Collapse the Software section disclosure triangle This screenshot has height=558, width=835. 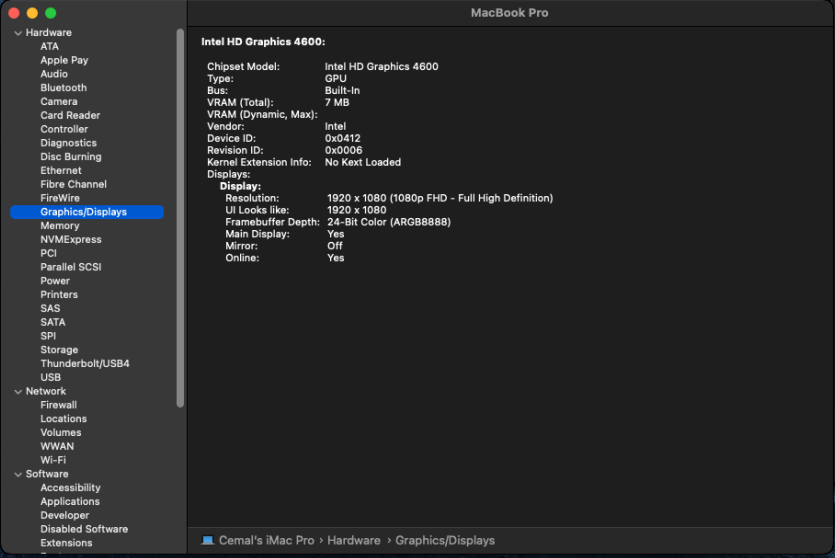(18, 474)
